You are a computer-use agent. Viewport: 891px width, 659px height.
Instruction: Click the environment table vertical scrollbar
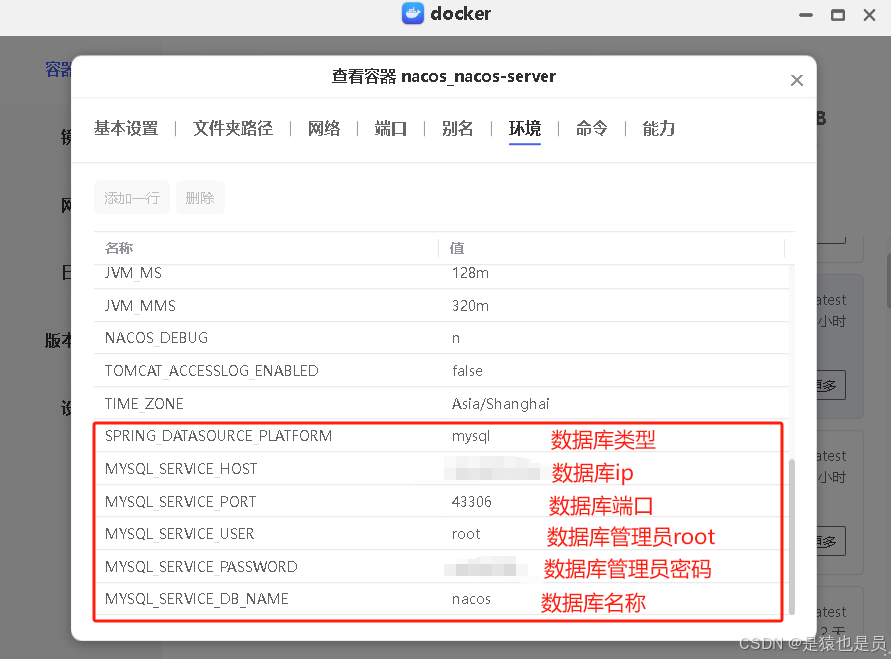[792, 536]
